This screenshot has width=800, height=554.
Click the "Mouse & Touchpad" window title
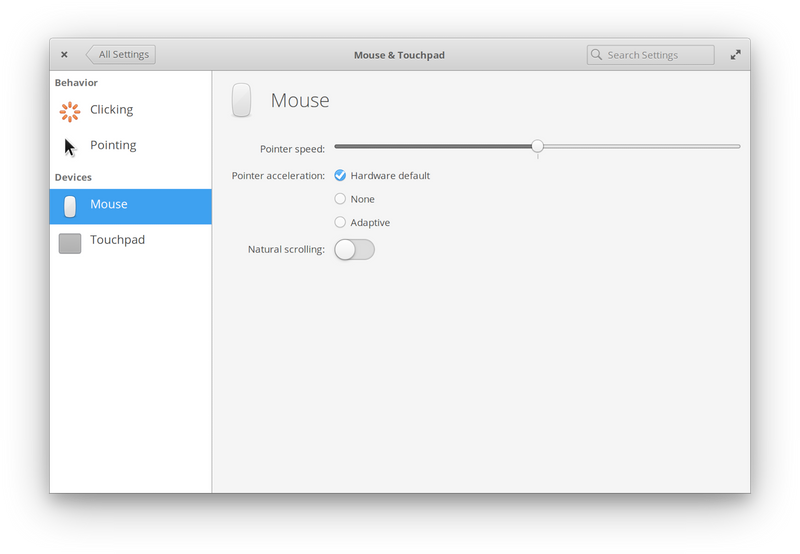(399, 55)
